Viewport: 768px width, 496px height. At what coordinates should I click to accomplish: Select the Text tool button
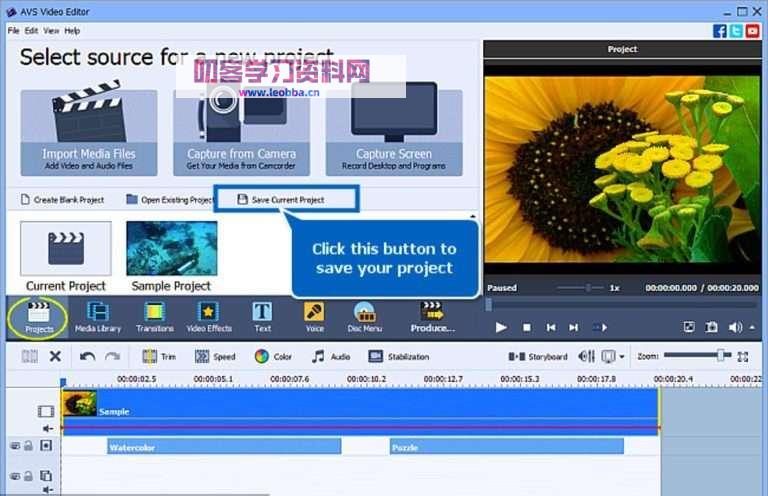pos(263,317)
